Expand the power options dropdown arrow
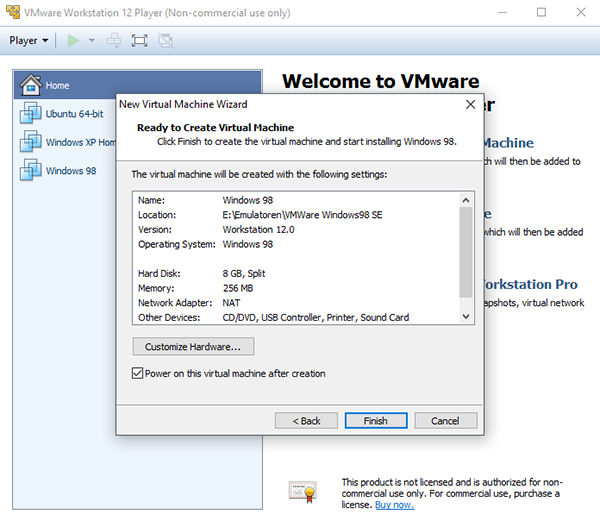Viewport: 600px width, 521px height. 91,41
